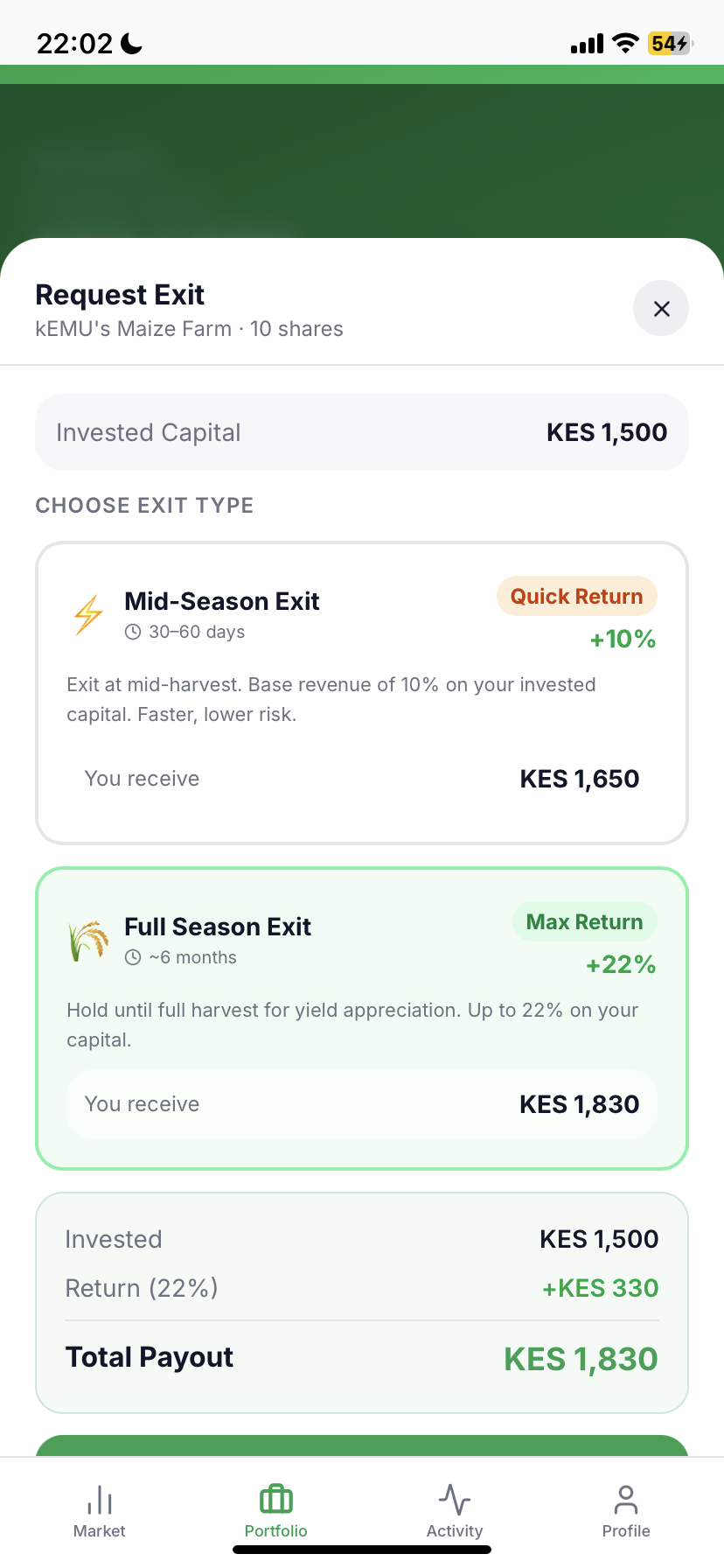Tap the lightning bolt Mid-Season icon
The image size is (724, 1568).
coord(88,614)
